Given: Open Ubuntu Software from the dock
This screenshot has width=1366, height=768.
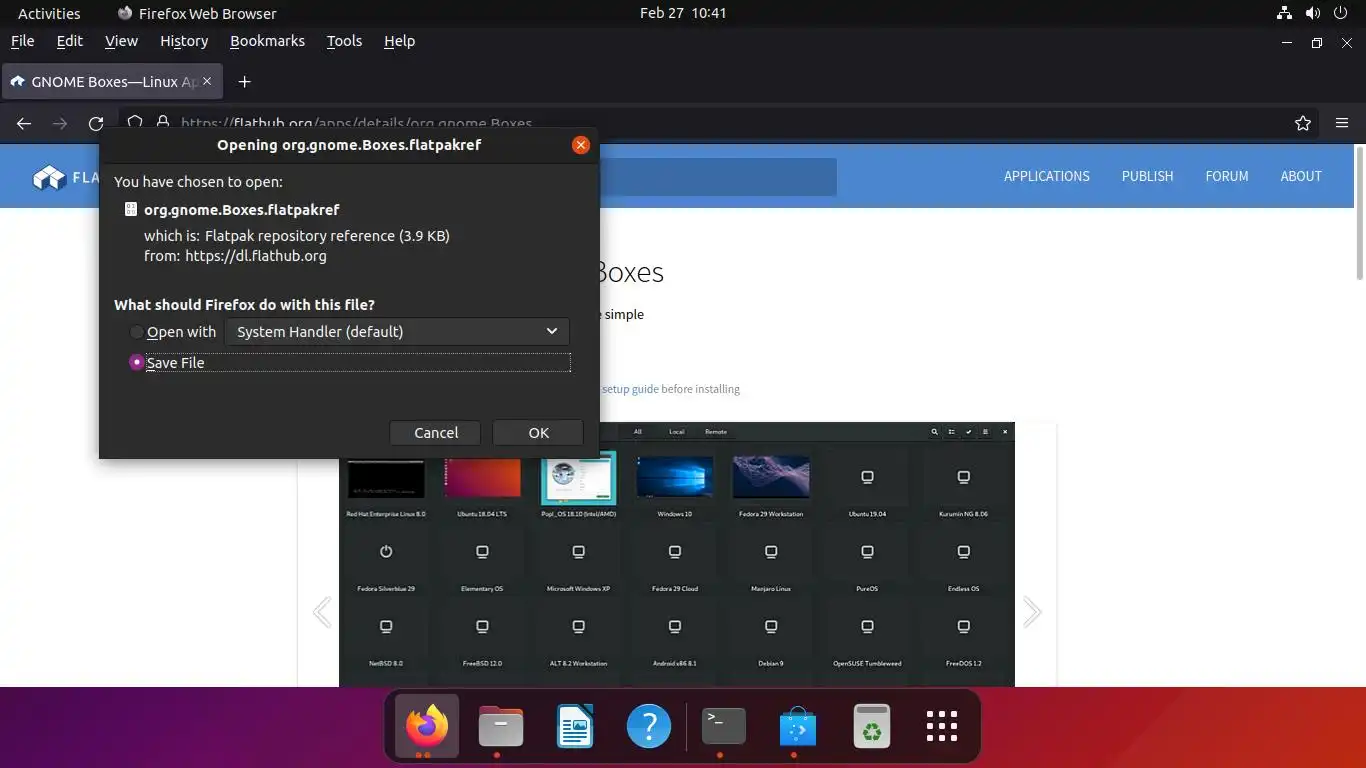Looking at the screenshot, I should coord(797,726).
